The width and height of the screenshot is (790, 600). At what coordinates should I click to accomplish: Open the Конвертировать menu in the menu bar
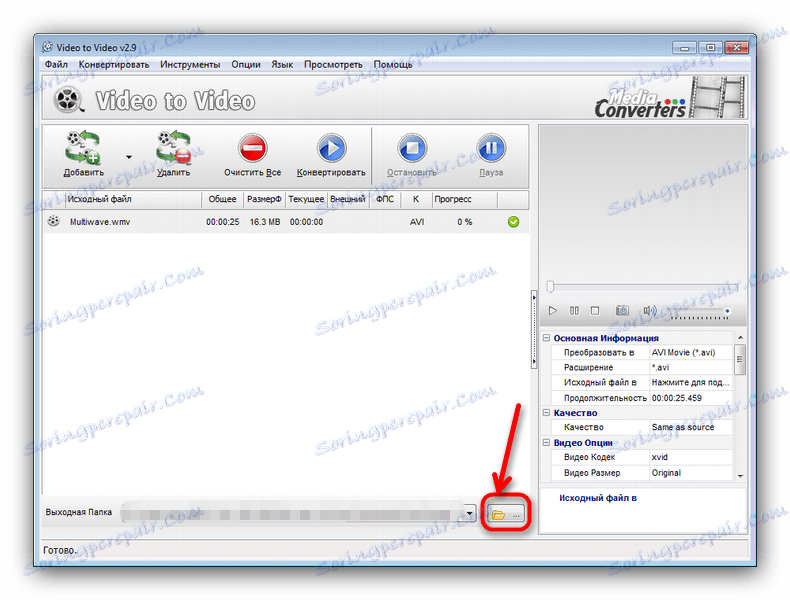coord(114,64)
